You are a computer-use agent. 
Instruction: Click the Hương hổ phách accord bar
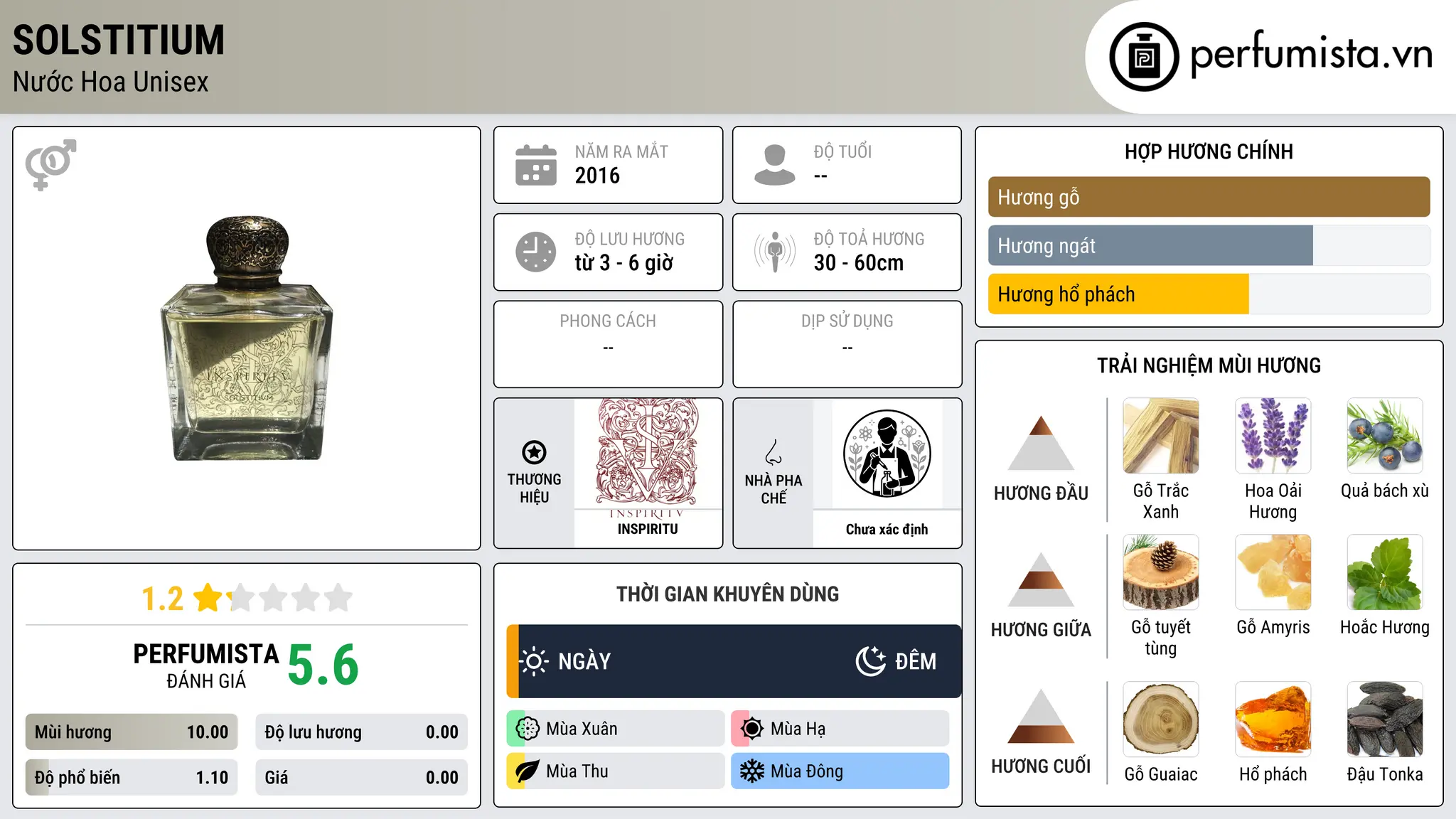[x=1209, y=294]
